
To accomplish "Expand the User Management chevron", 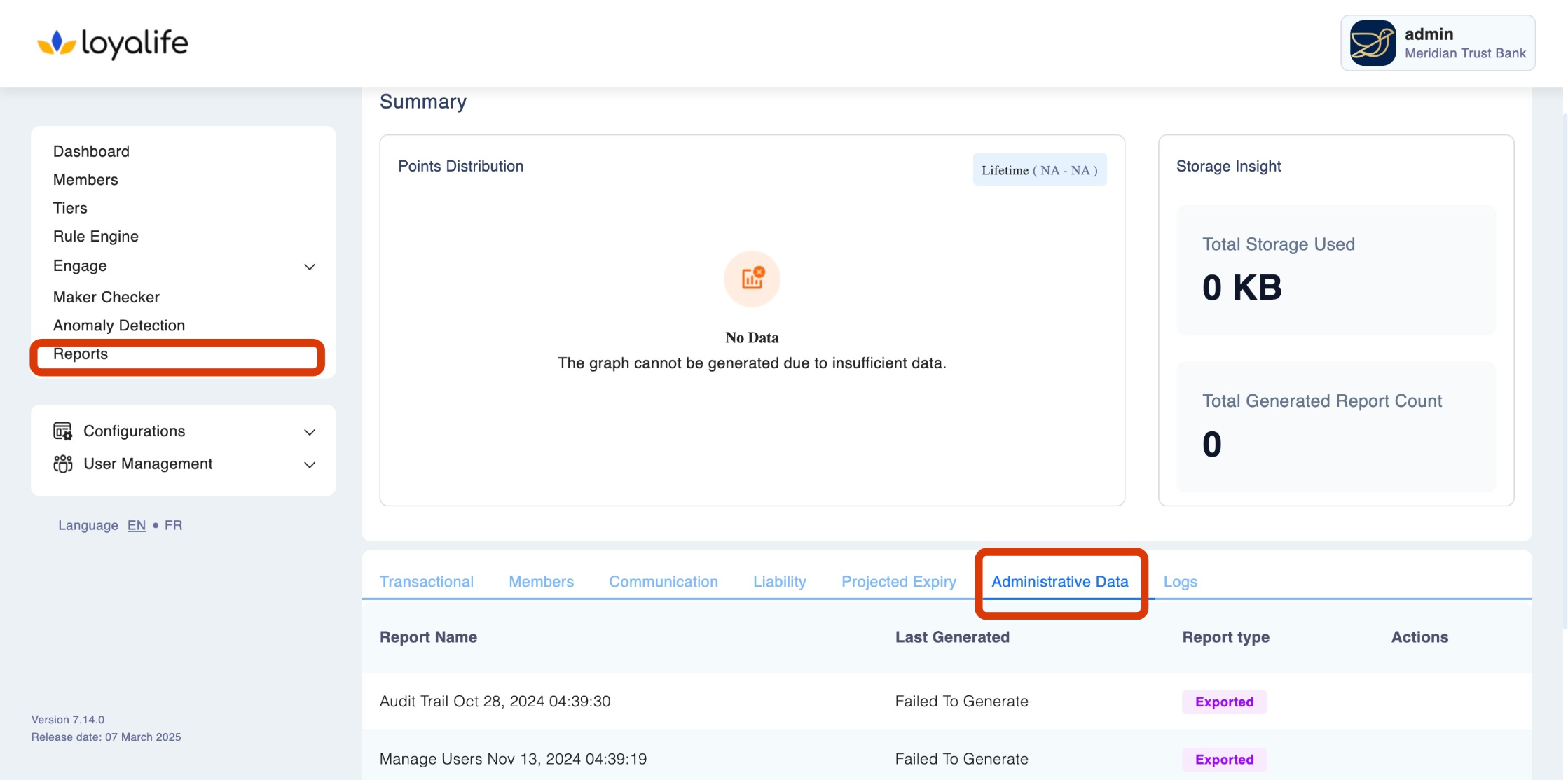I will point(309,465).
